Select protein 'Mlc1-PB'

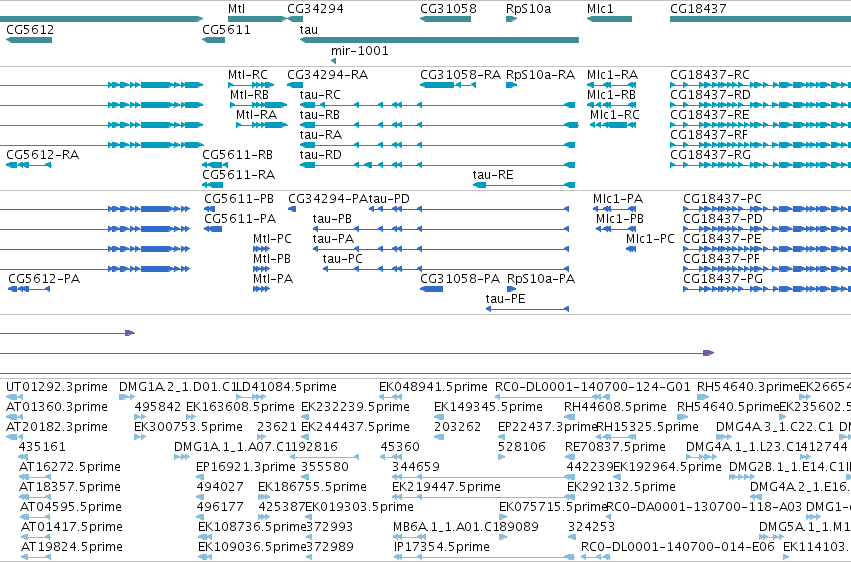pyautogui.click(x=620, y=219)
